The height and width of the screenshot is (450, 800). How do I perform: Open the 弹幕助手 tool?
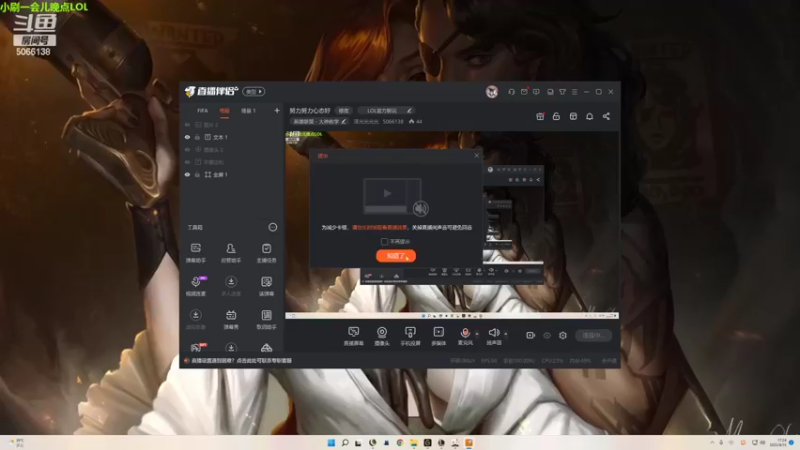[x=196, y=253]
